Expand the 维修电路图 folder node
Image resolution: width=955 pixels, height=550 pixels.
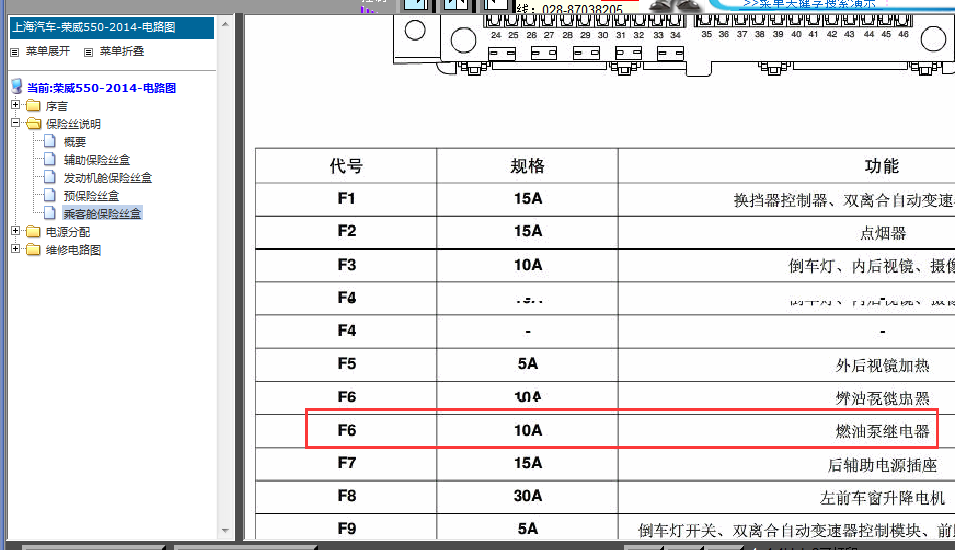pos(16,249)
